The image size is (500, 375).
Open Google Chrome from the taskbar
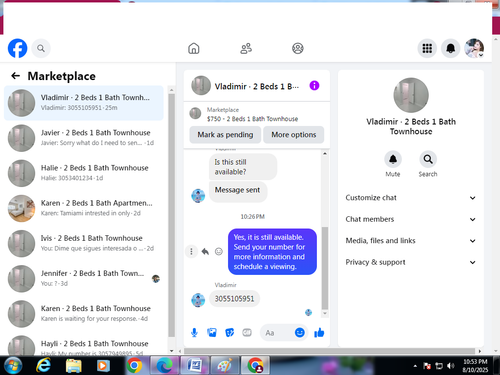pos(134,366)
